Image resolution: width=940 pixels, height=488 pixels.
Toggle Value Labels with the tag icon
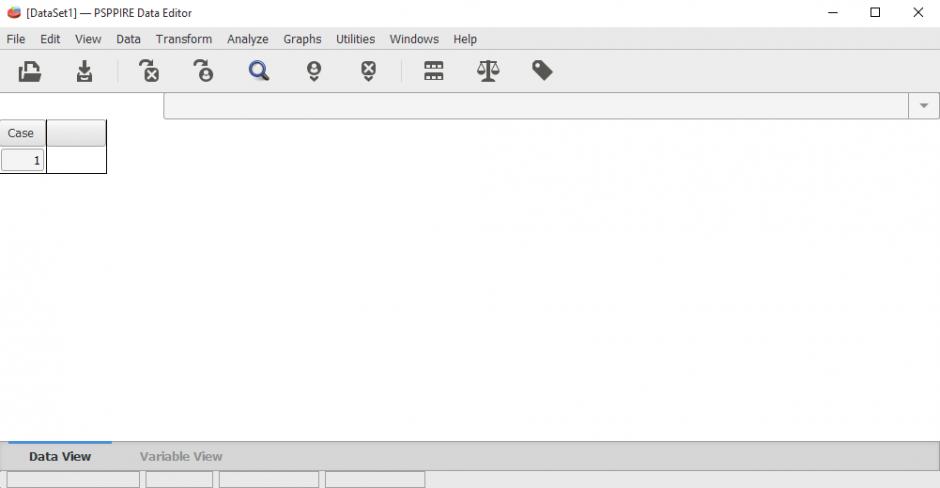[x=543, y=71]
